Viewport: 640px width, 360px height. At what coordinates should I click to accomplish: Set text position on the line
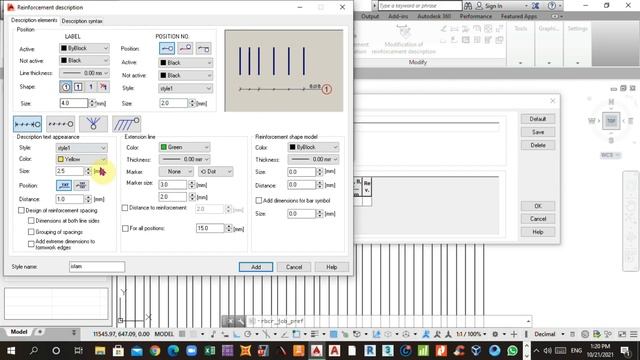(x=81, y=185)
